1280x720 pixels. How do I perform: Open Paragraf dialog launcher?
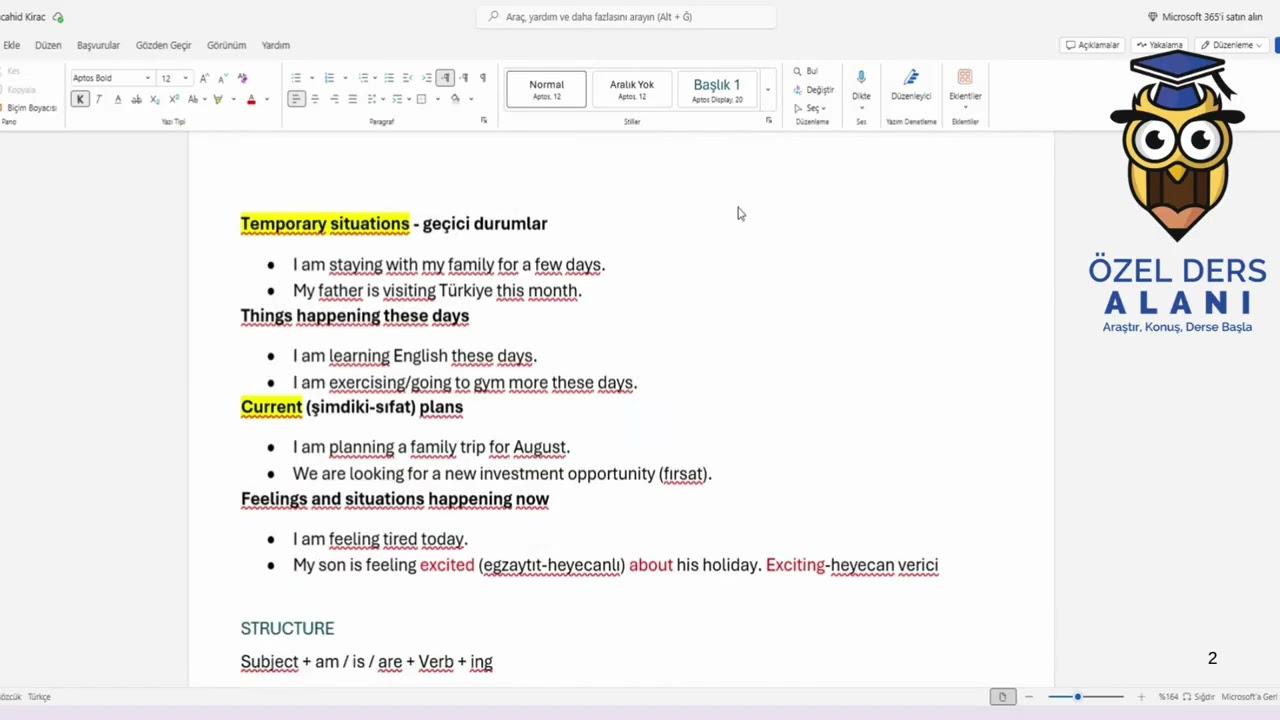coord(484,121)
